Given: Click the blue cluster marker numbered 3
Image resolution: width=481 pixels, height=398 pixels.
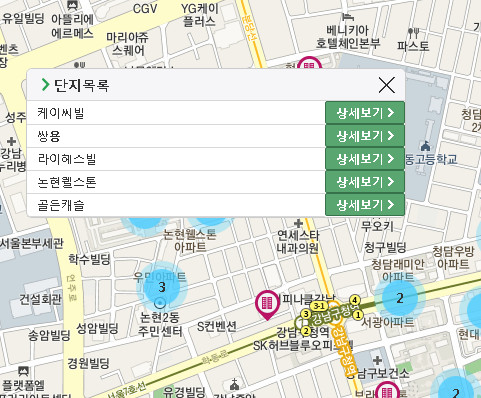Looking at the screenshot, I should [162, 287].
